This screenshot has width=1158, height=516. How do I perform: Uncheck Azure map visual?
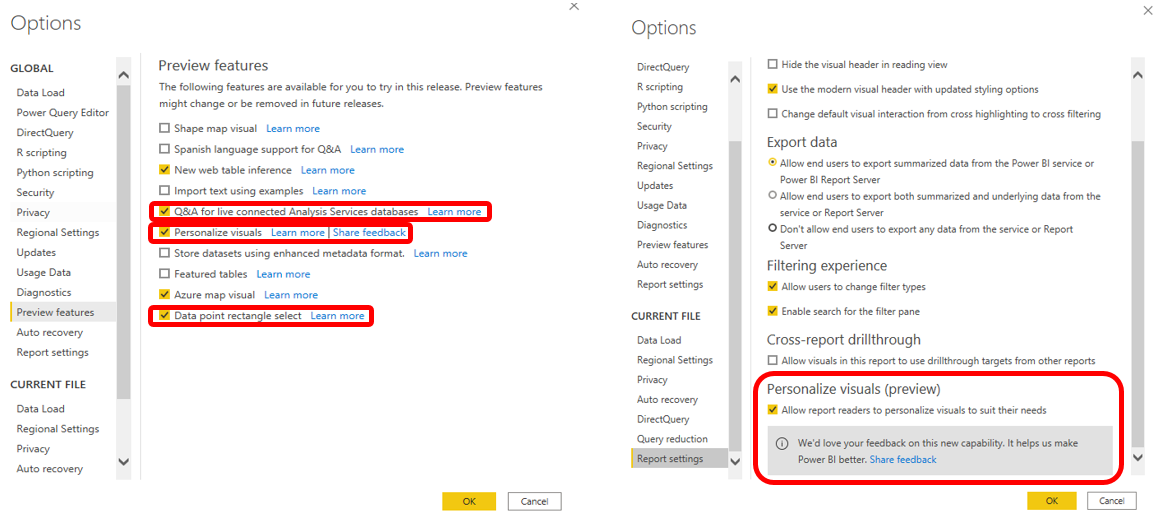coord(165,295)
